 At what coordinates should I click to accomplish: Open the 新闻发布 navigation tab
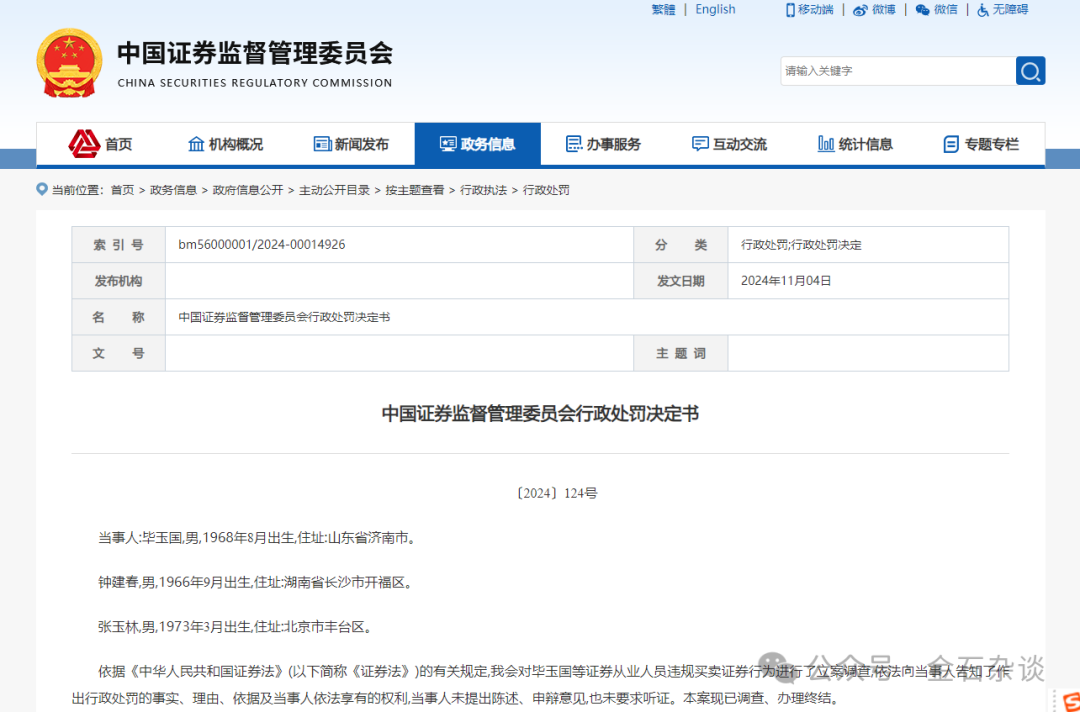(351, 144)
